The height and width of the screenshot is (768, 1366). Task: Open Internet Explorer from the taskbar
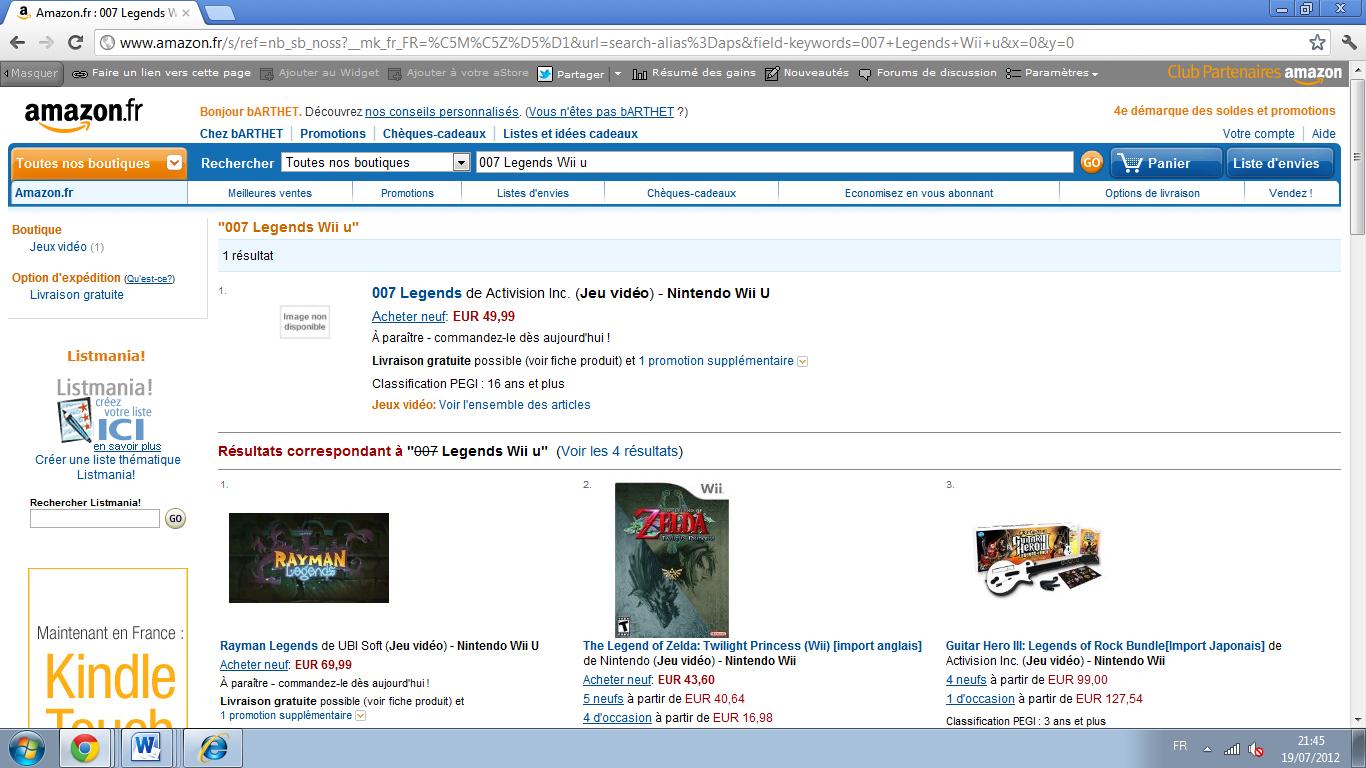point(212,748)
